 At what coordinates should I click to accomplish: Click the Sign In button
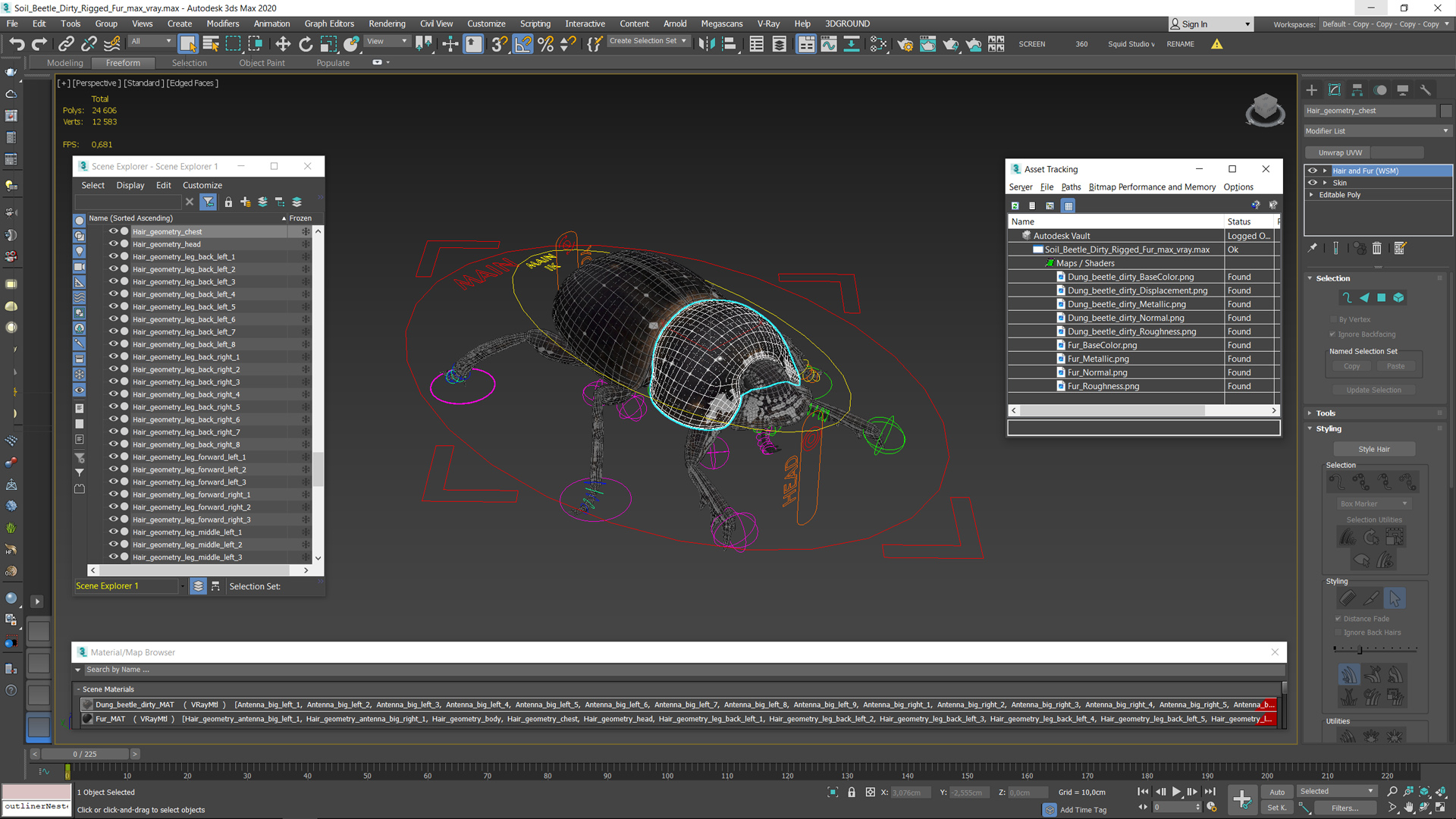pos(1210,24)
